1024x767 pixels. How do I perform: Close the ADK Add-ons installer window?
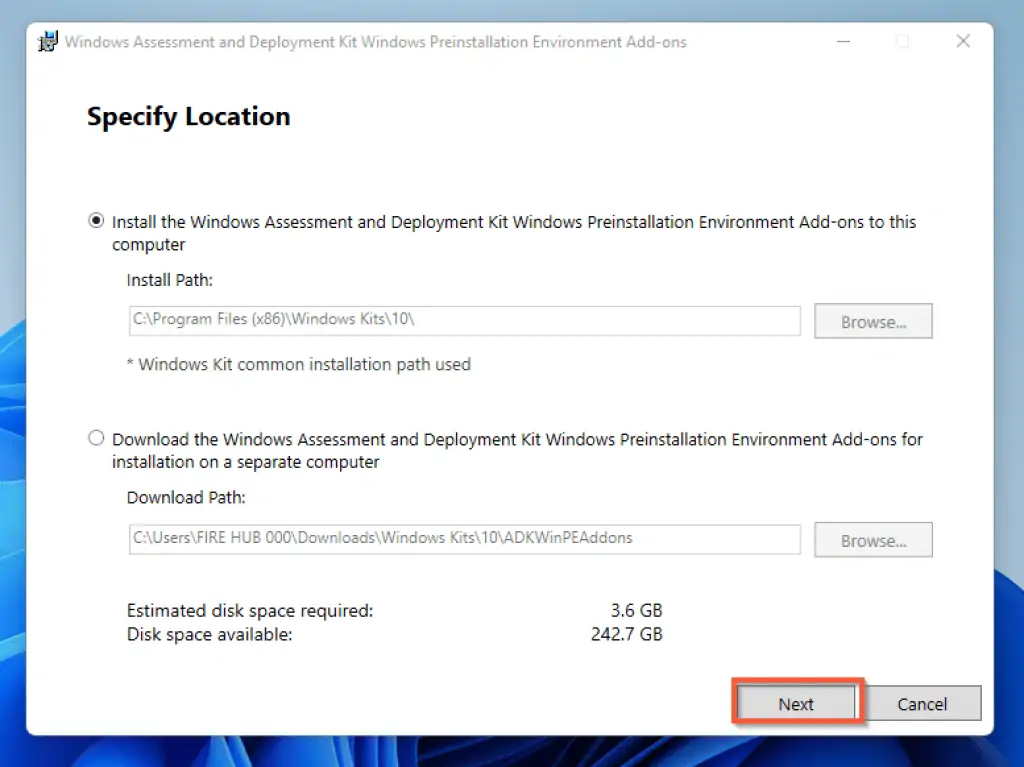963,42
